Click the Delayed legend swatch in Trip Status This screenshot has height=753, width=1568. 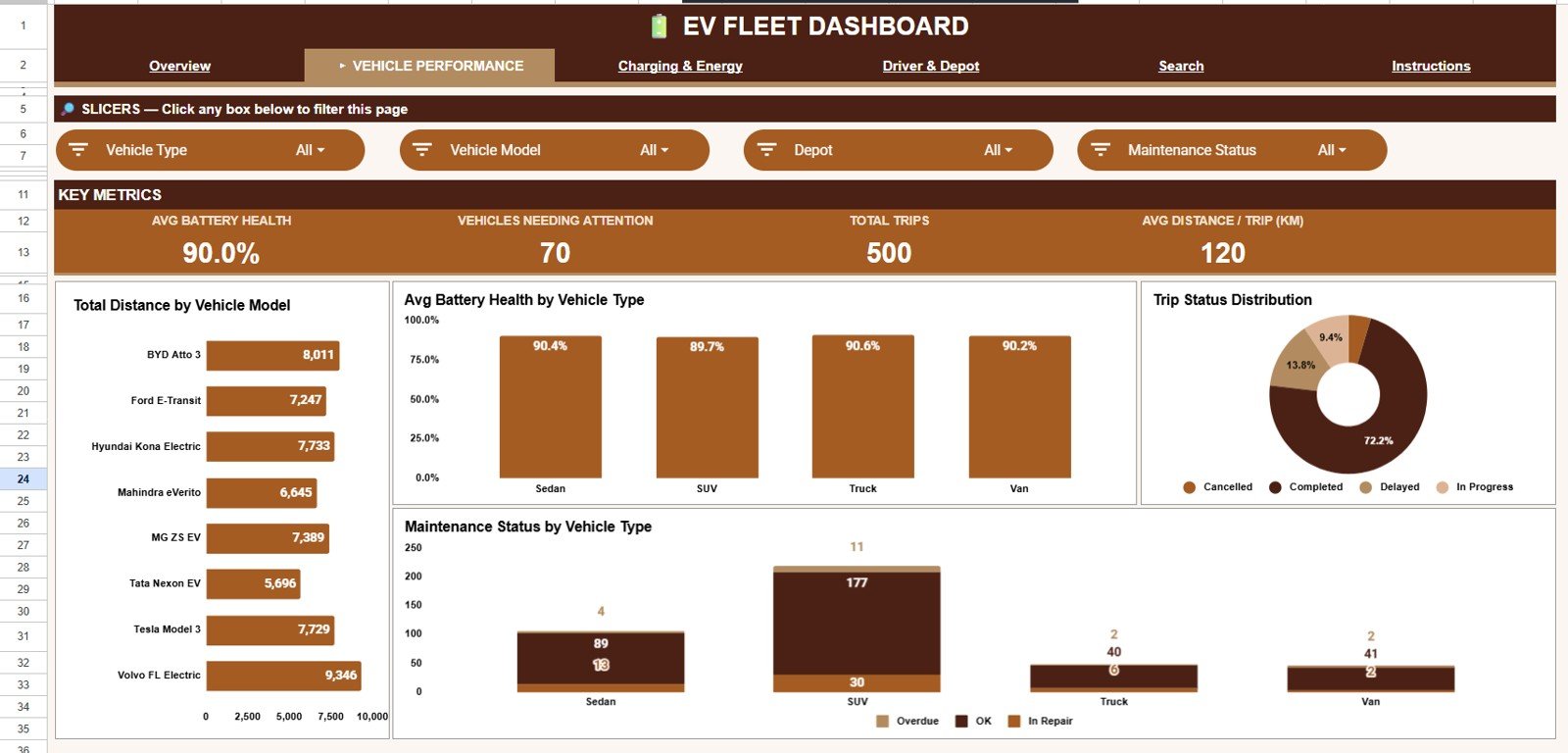tap(1365, 487)
